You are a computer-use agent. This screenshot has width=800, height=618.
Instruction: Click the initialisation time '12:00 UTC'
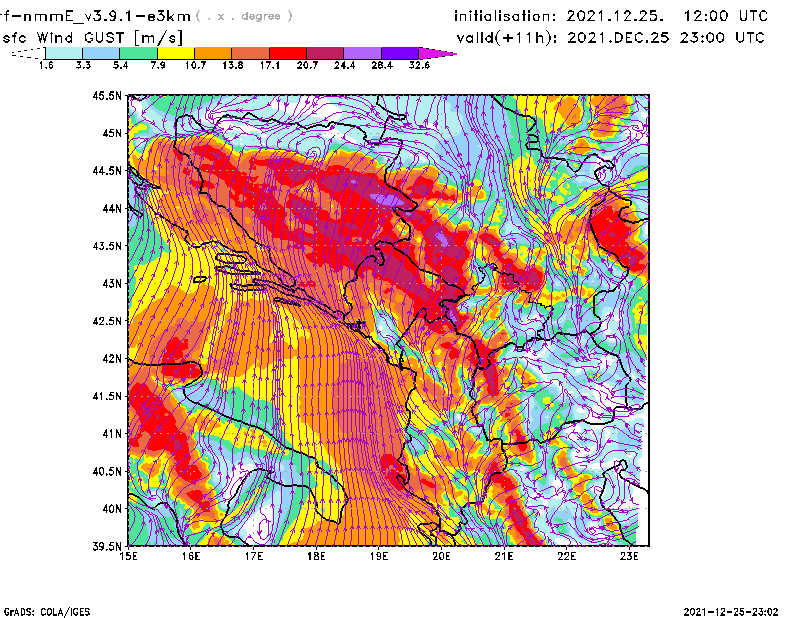tap(726, 16)
